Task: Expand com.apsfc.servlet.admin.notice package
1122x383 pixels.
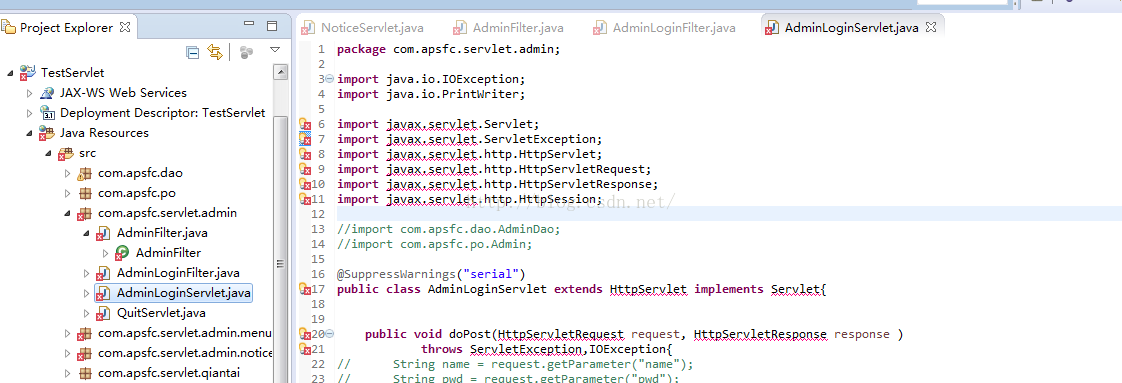Action: [68, 354]
